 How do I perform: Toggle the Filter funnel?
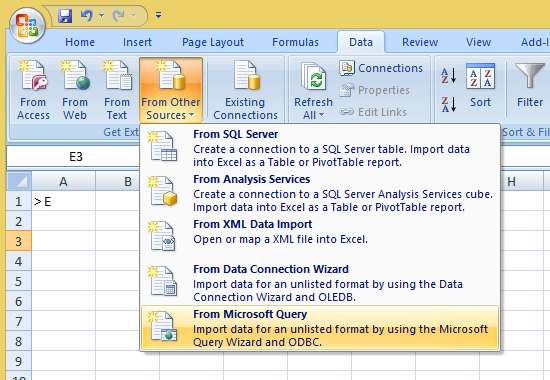tap(530, 86)
